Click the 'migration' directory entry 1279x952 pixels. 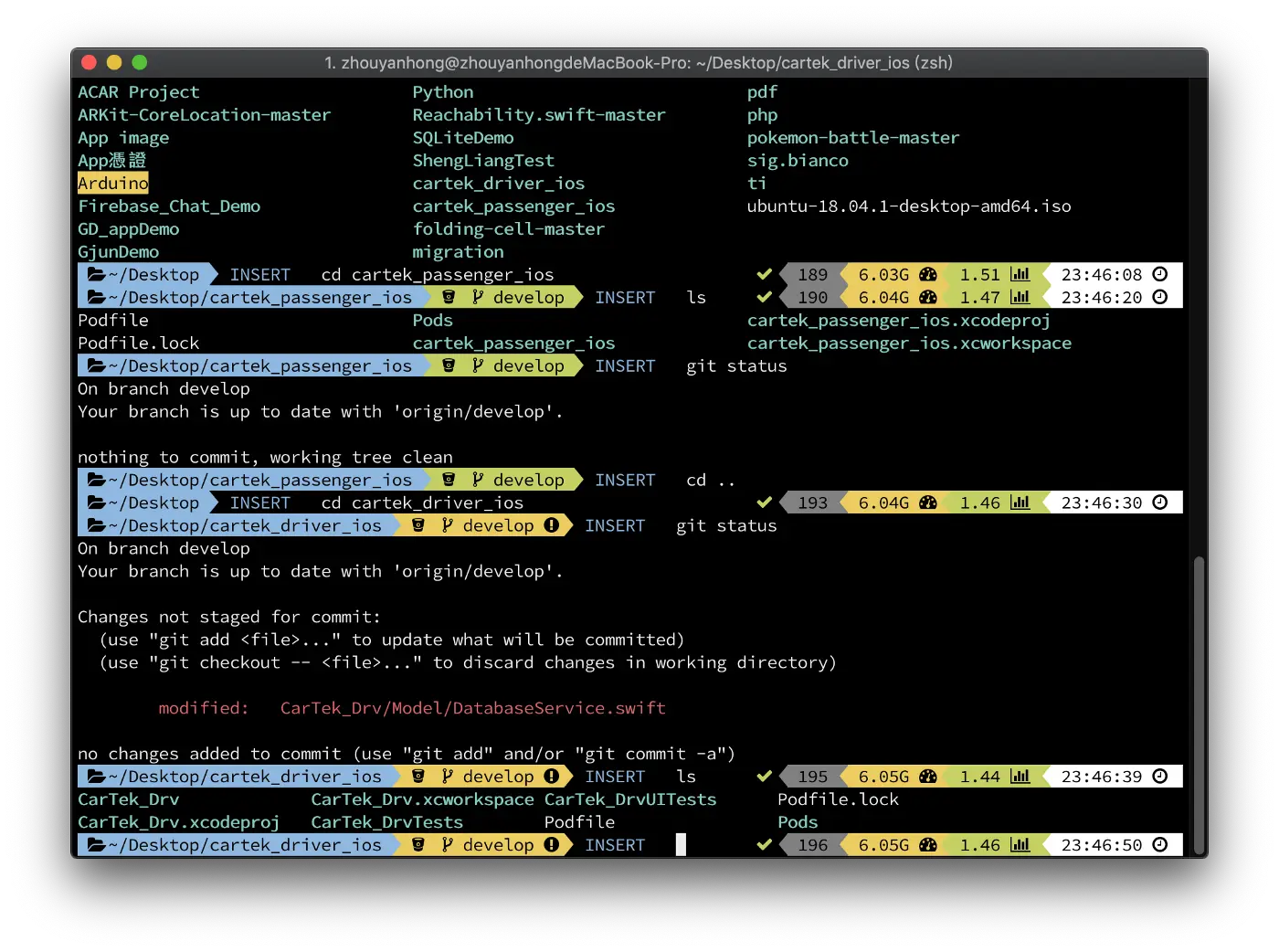(x=458, y=252)
